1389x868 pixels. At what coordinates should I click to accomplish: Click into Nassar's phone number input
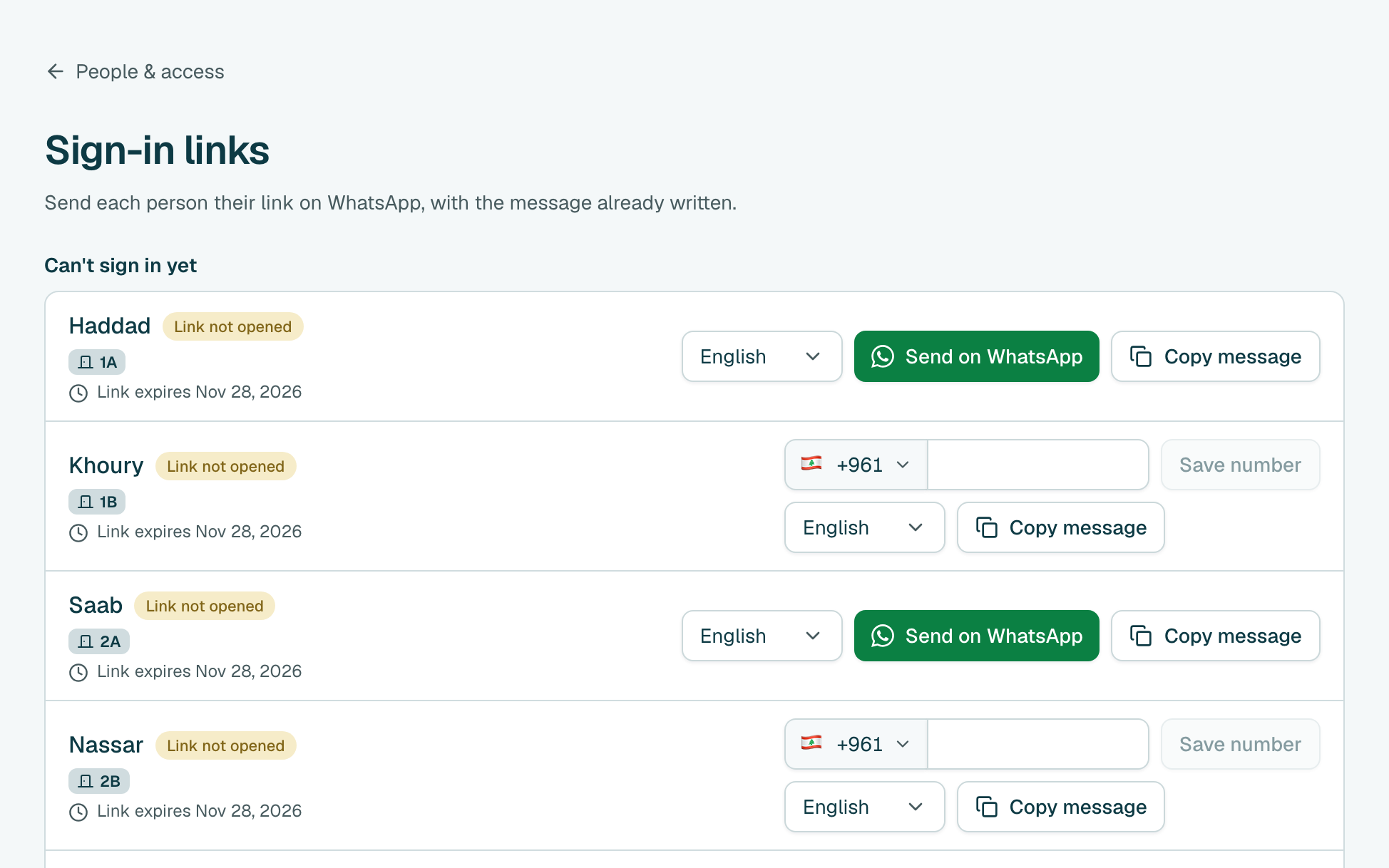point(1037,744)
